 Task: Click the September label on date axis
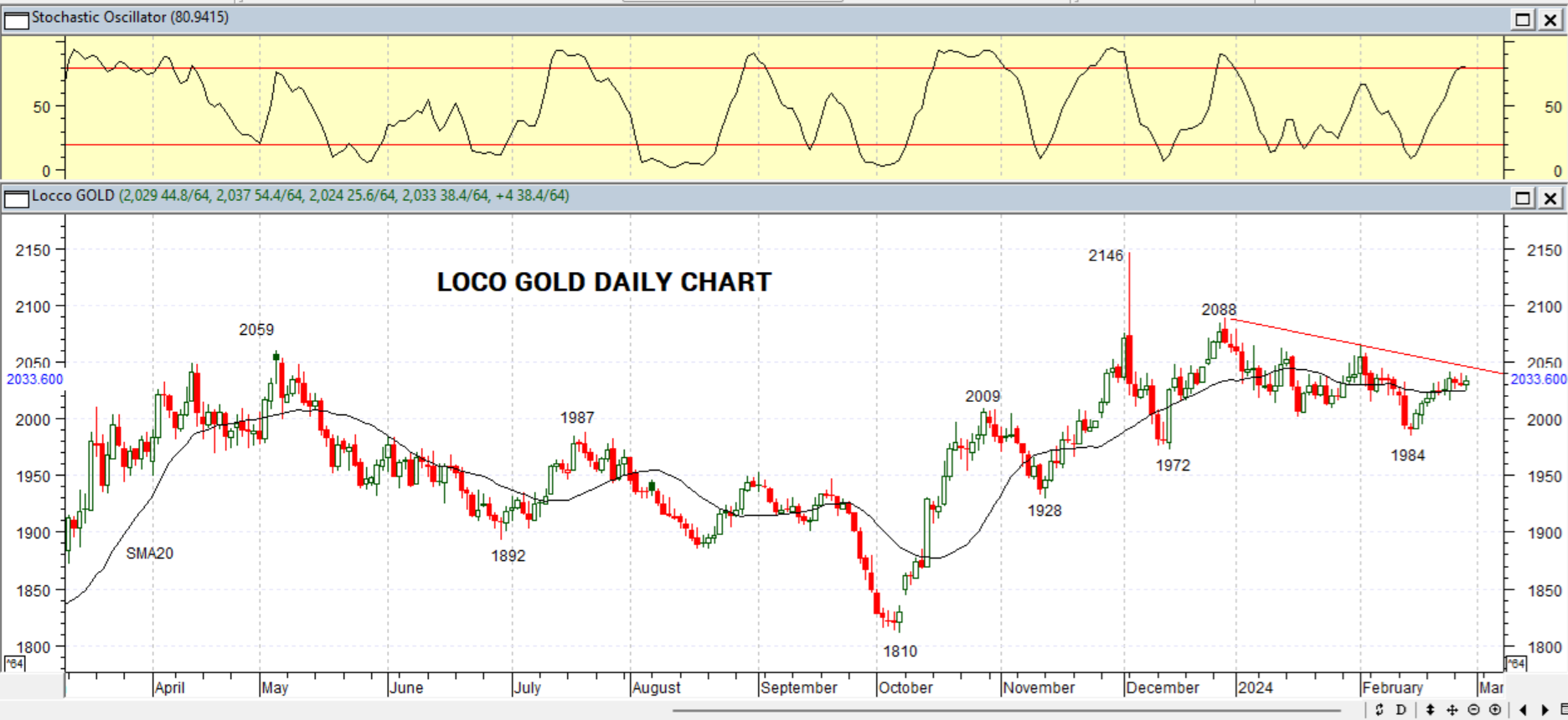click(x=799, y=687)
